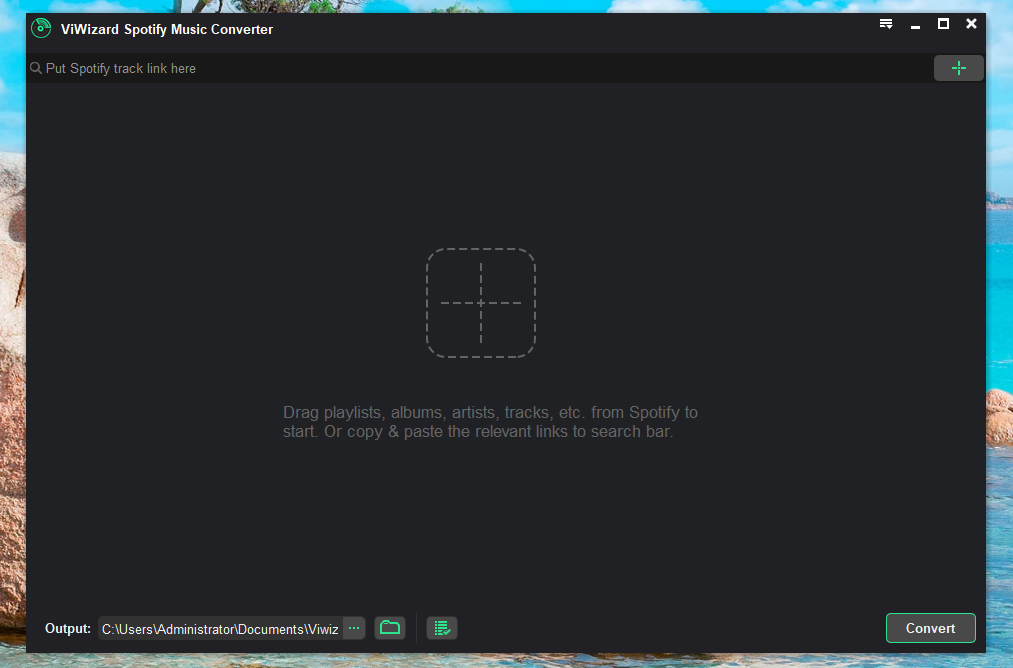Click the Output label

pos(68,629)
